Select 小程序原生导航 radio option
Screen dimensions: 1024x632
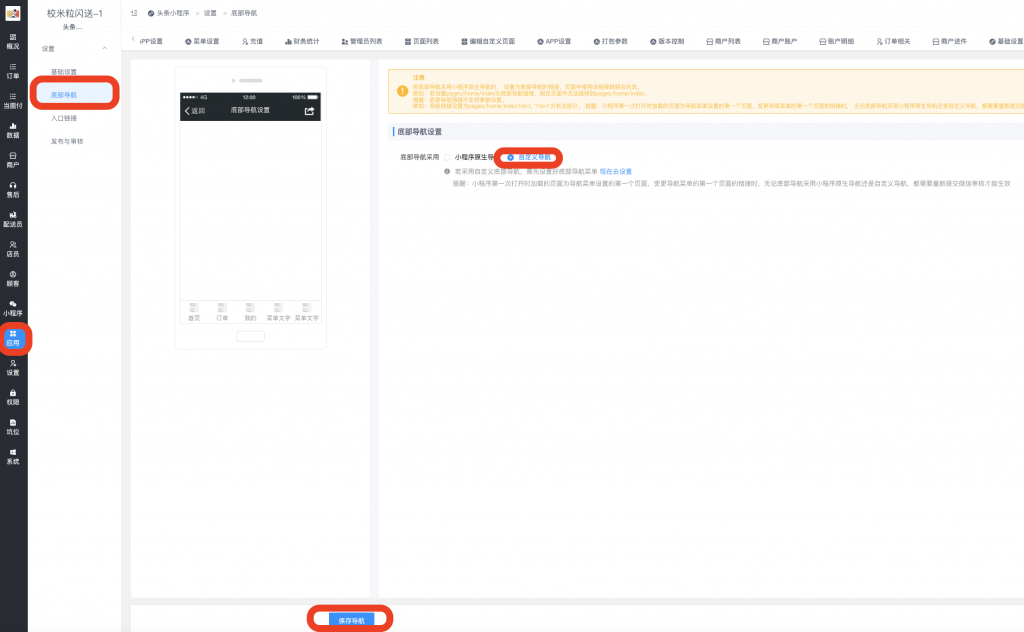click(447, 157)
